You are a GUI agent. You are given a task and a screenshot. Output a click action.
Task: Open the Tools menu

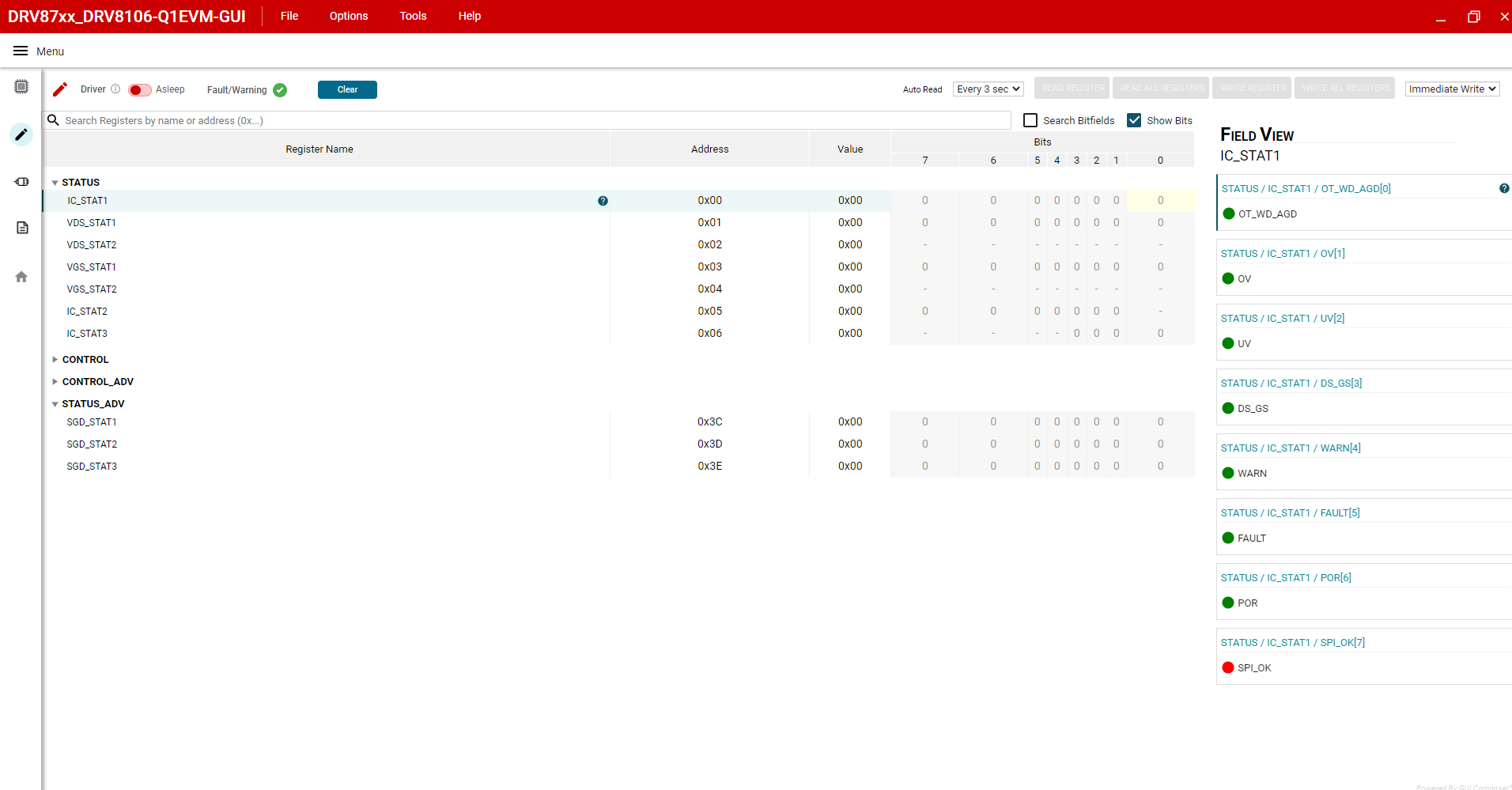413,16
